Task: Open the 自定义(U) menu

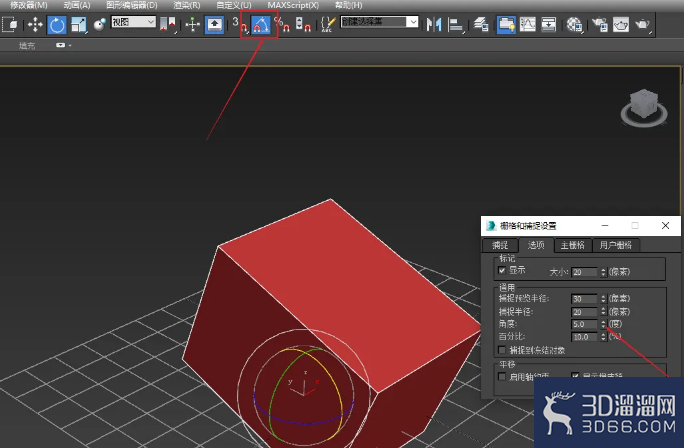Action: [x=234, y=5]
